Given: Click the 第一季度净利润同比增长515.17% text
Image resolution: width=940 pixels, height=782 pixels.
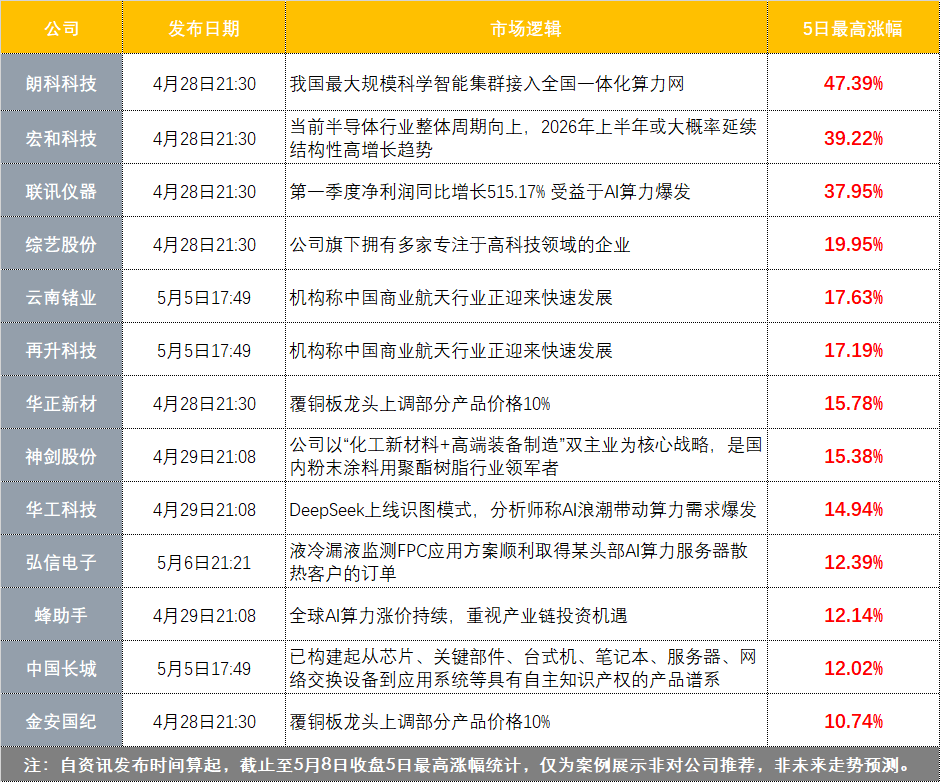Looking at the screenshot, I should point(490,191).
